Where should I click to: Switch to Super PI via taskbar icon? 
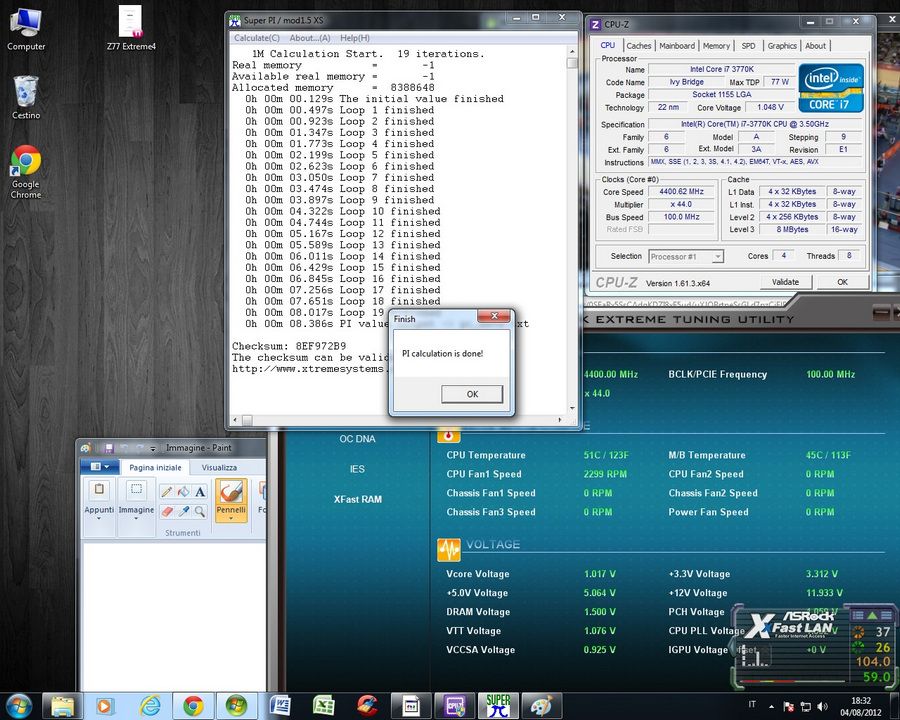pos(498,706)
